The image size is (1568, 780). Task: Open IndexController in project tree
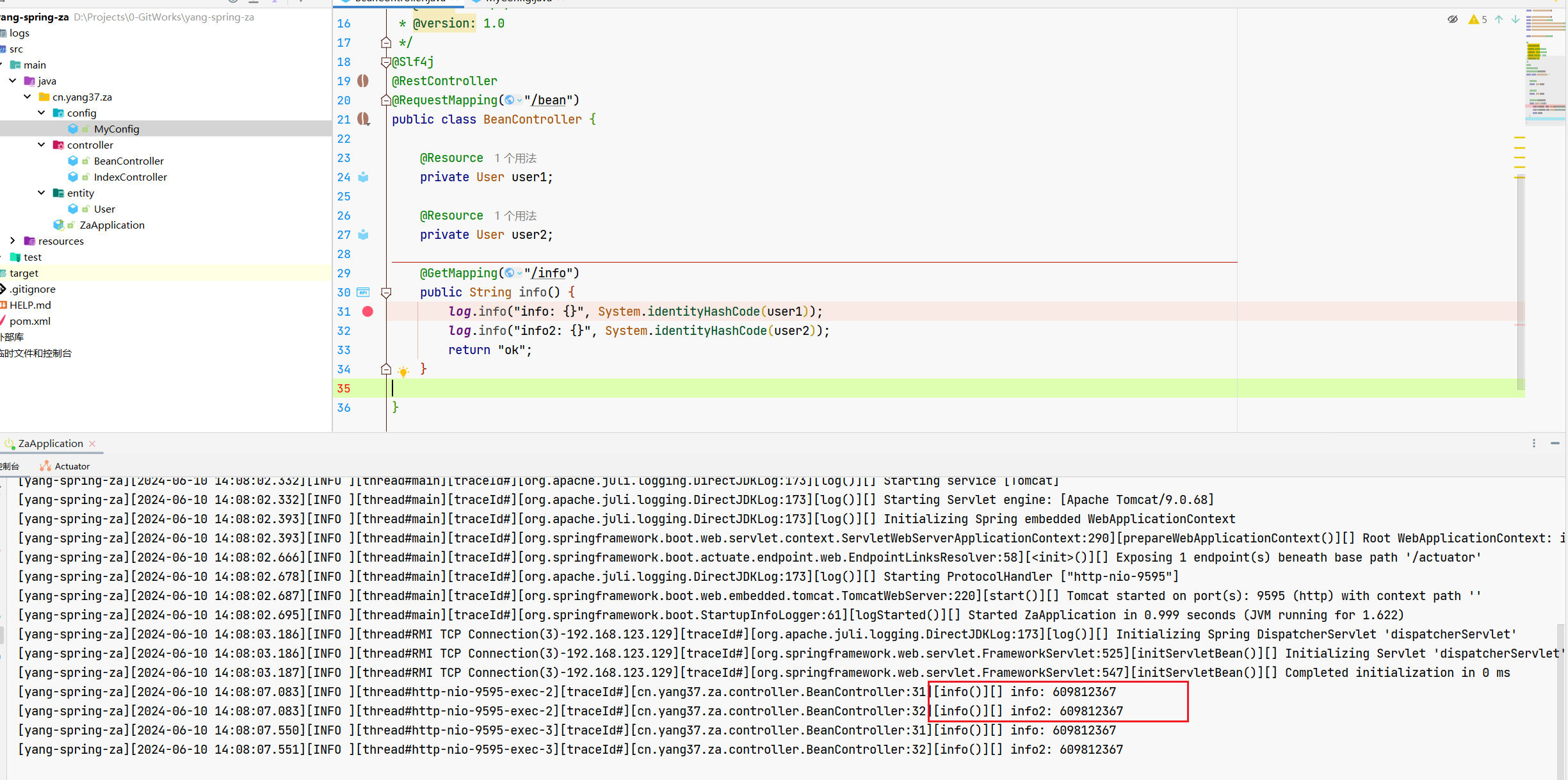point(130,177)
